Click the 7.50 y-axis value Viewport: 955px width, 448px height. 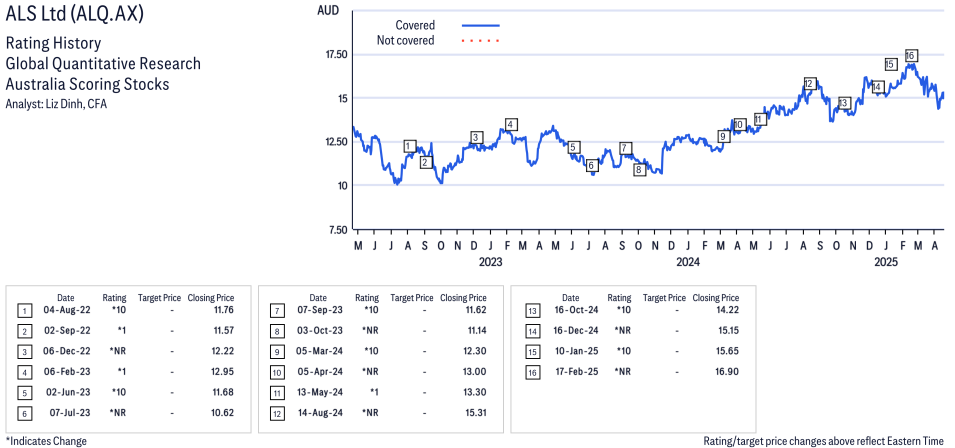click(x=336, y=230)
